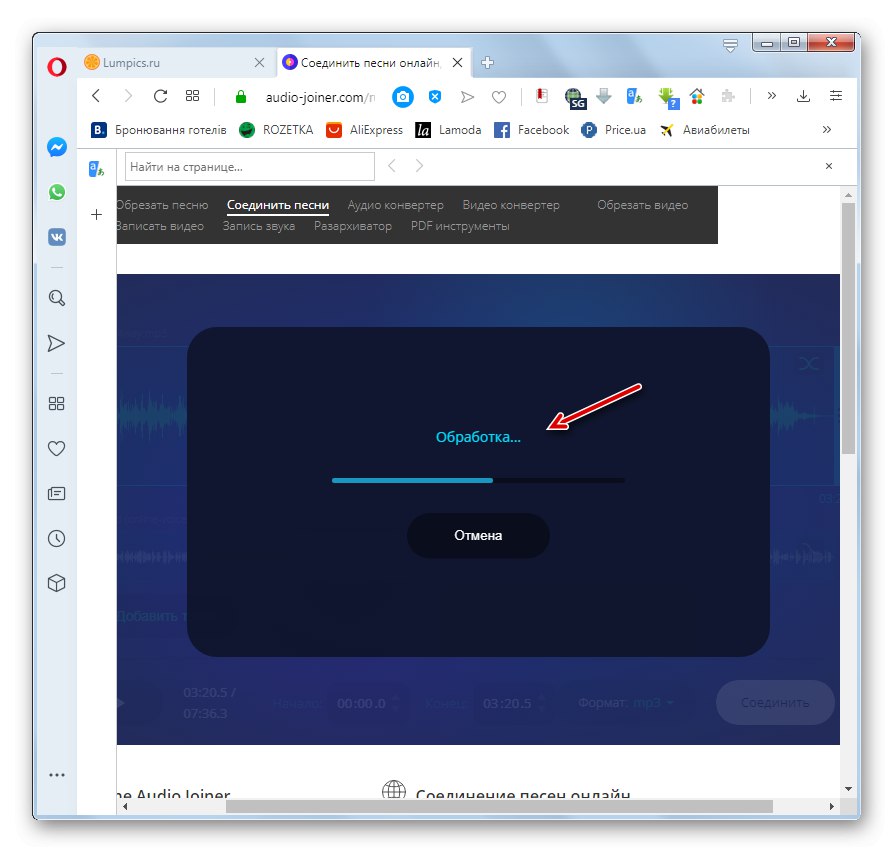Open downloads panel arrow icon
The height and width of the screenshot is (853, 894).
point(803,96)
